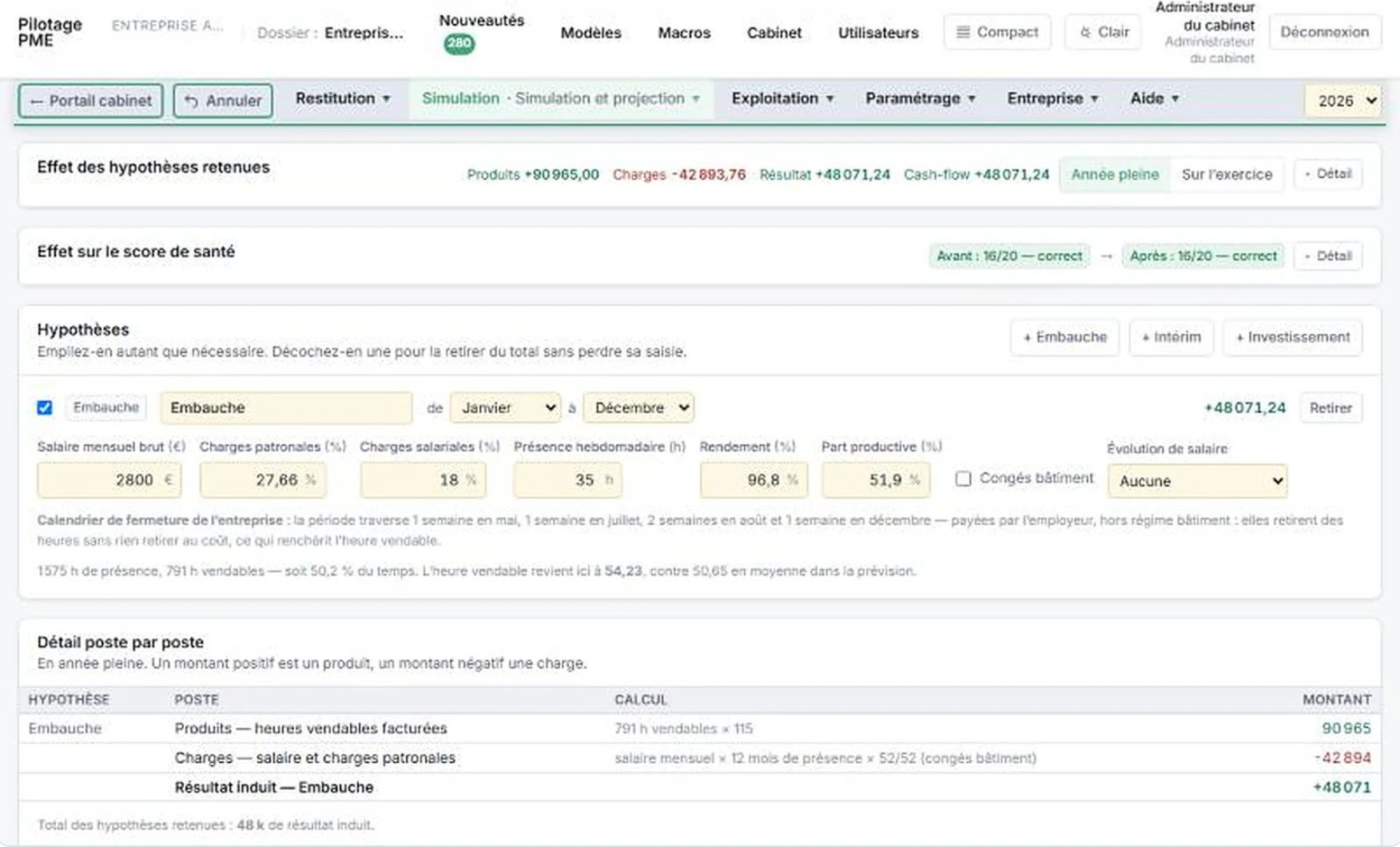
Task: Edit the Embauche hypothesis name field
Action: click(286, 408)
